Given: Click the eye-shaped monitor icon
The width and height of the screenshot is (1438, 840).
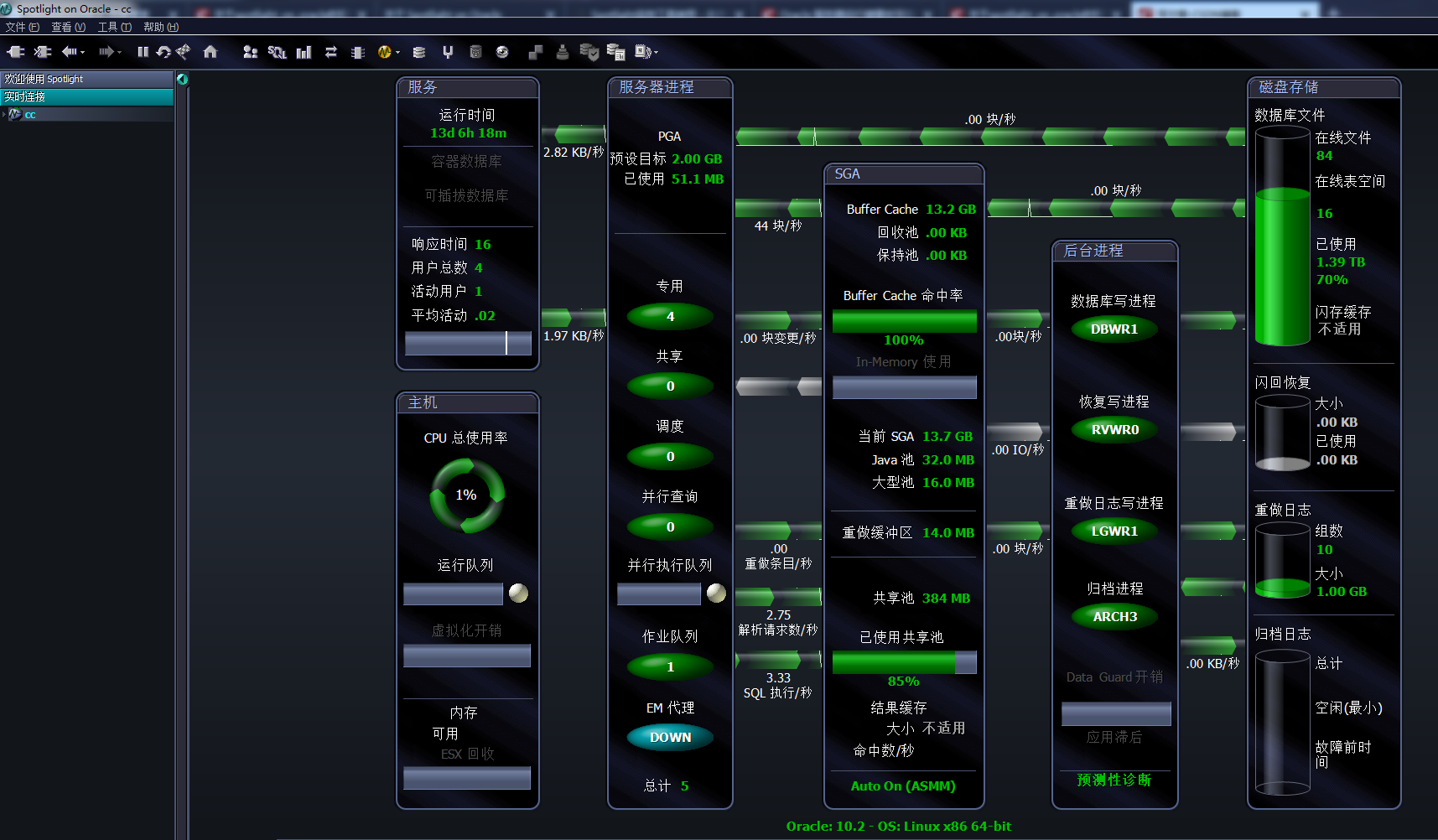Looking at the screenshot, I should pos(502,52).
